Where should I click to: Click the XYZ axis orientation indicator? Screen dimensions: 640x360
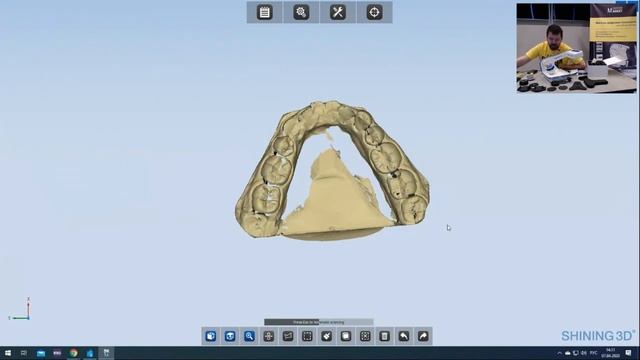[x=20, y=309]
